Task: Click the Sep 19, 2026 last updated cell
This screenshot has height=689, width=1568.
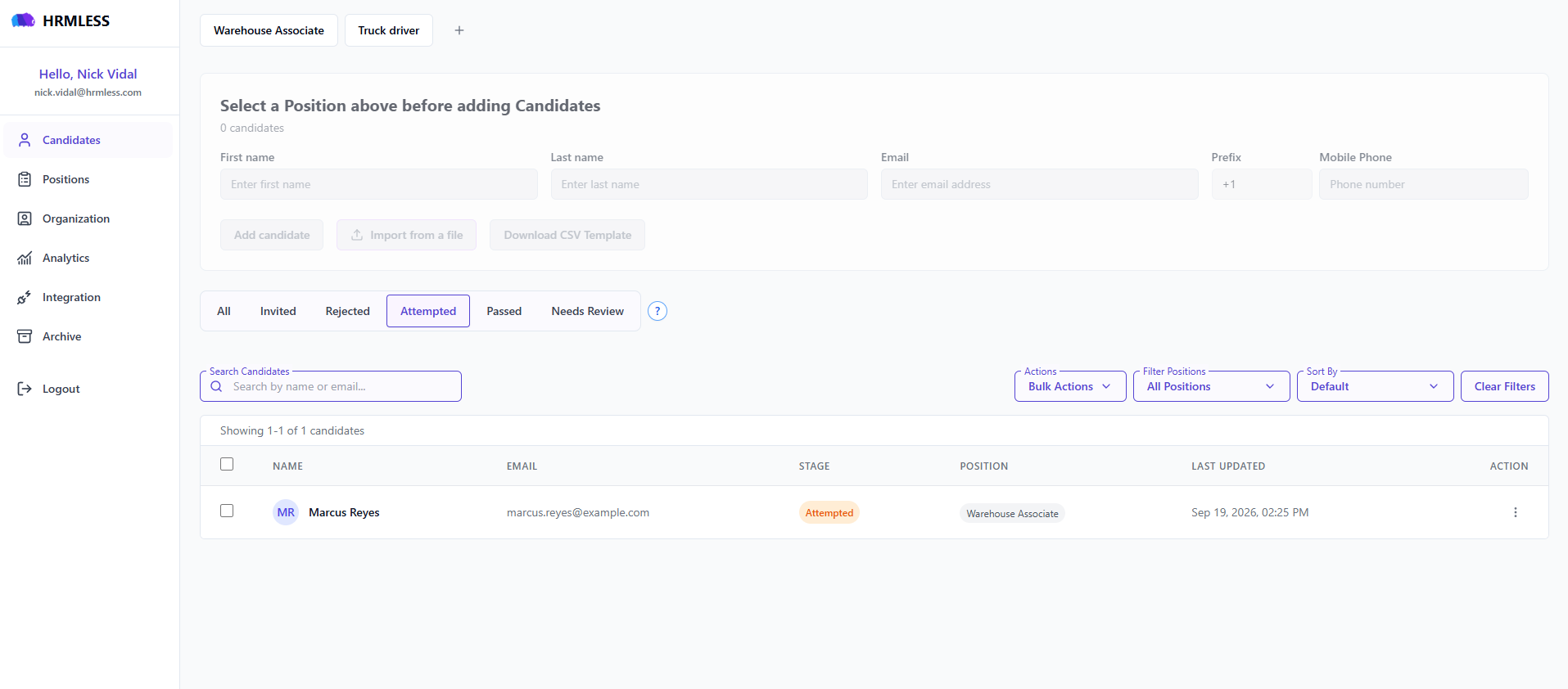Action: click(x=1250, y=512)
